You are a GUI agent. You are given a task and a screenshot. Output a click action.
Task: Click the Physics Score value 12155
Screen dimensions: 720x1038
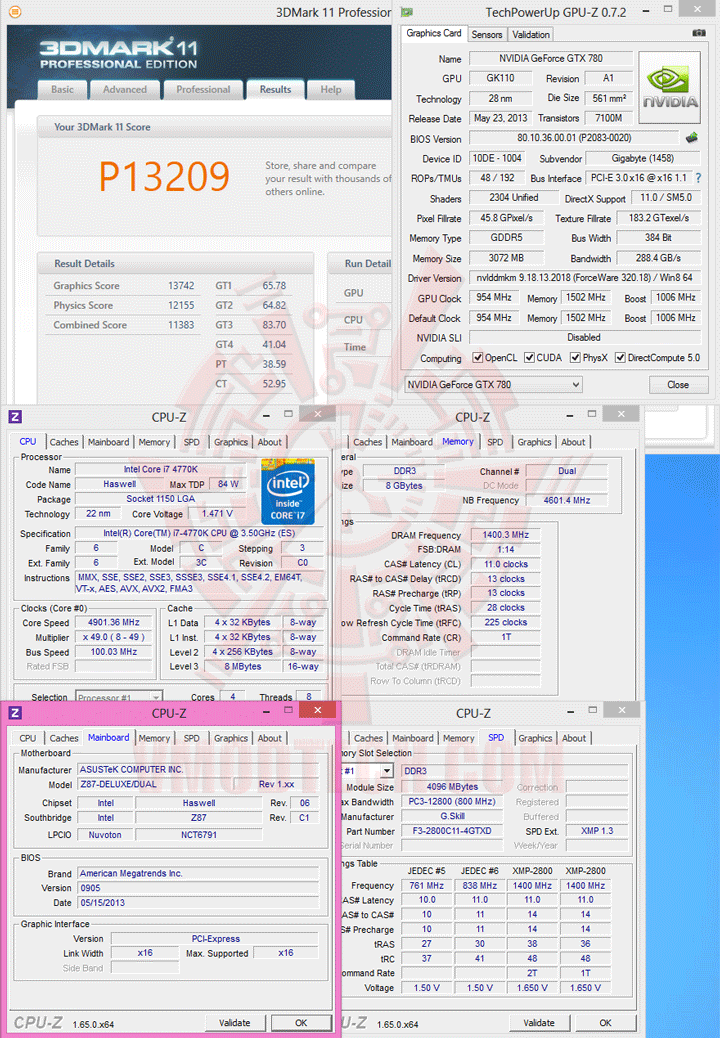tap(181, 306)
